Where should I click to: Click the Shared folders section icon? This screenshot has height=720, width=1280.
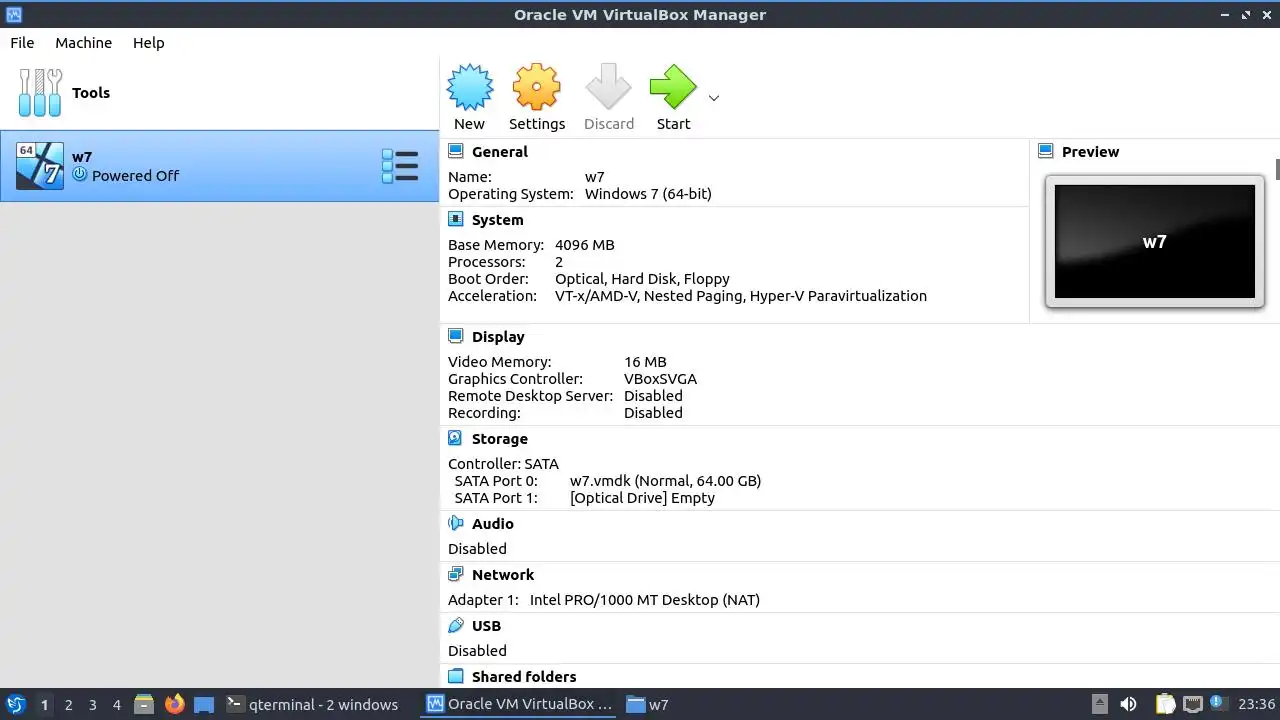tap(456, 676)
